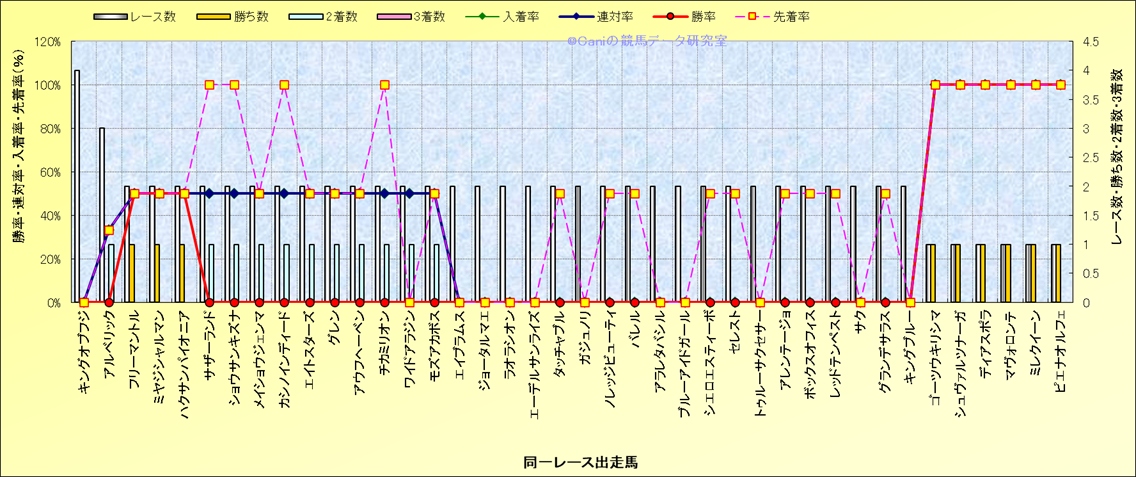This screenshot has width=1136, height=477.
Task: Click the レース数 legend swatch
Action: (x=111, y=16)
